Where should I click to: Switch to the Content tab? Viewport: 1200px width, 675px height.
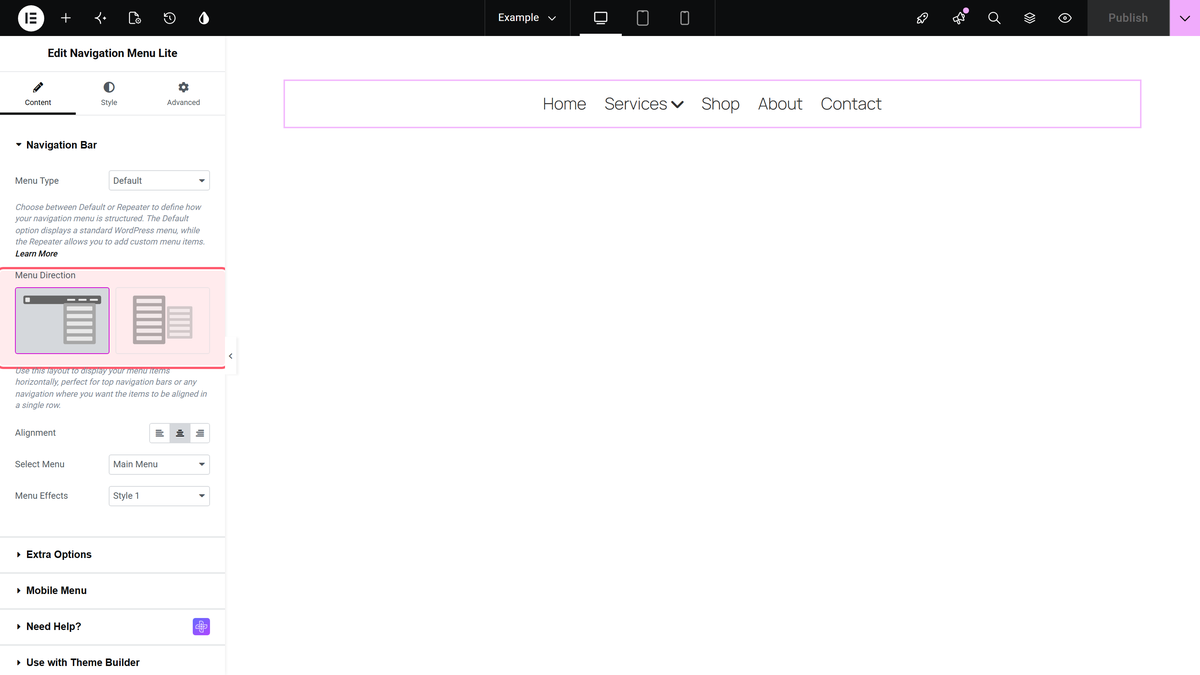click(38, 94)
